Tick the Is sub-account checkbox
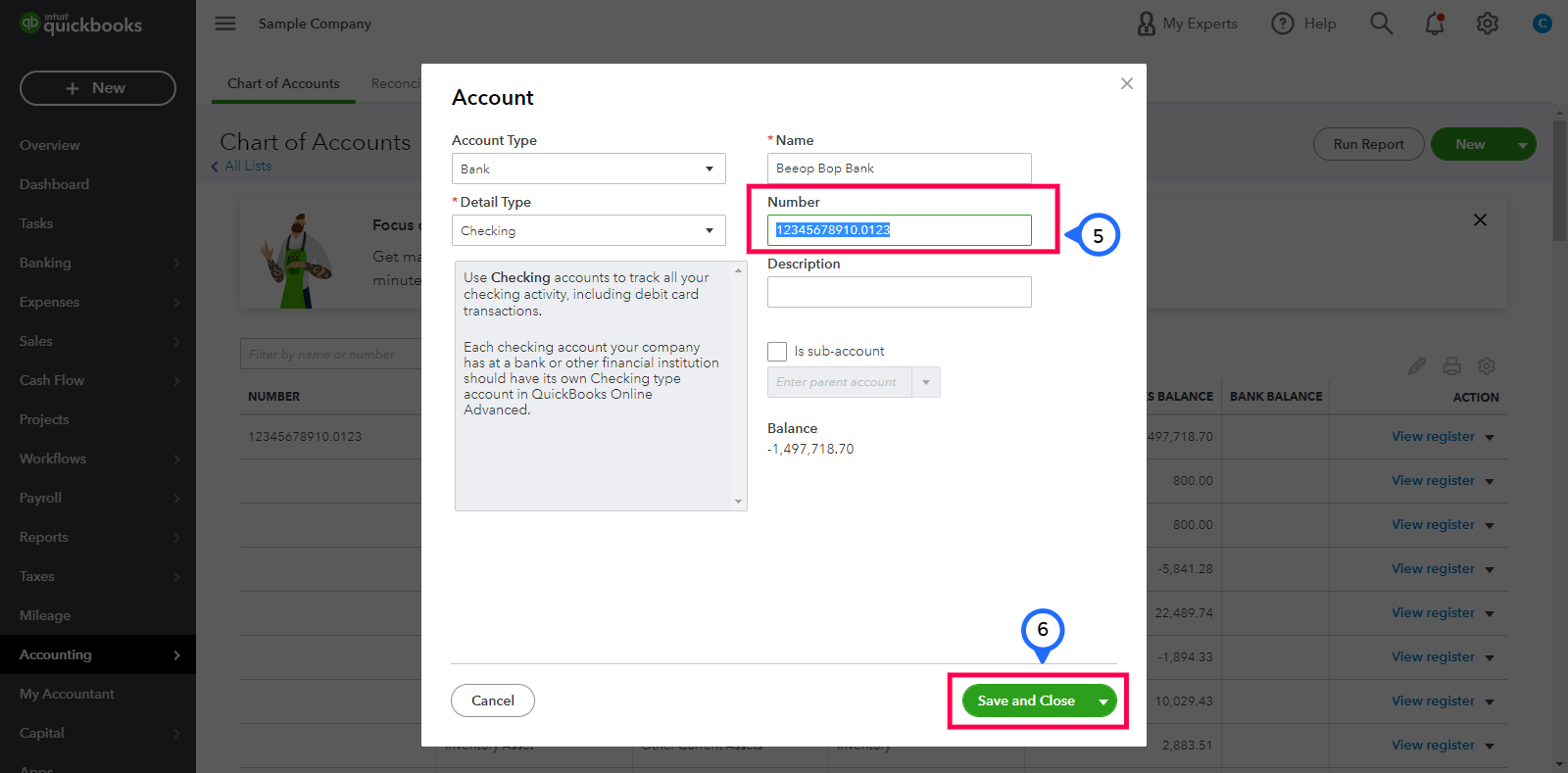This screenshot has height=773, width=1568. click(x=777, y=352)
